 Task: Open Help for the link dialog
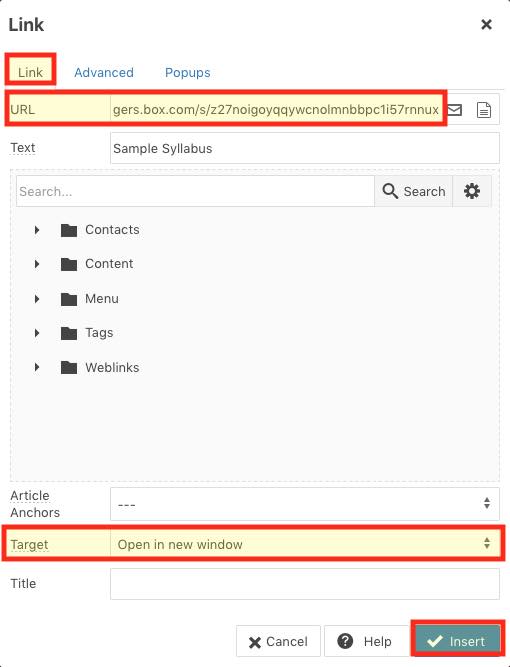click(365, 641)
